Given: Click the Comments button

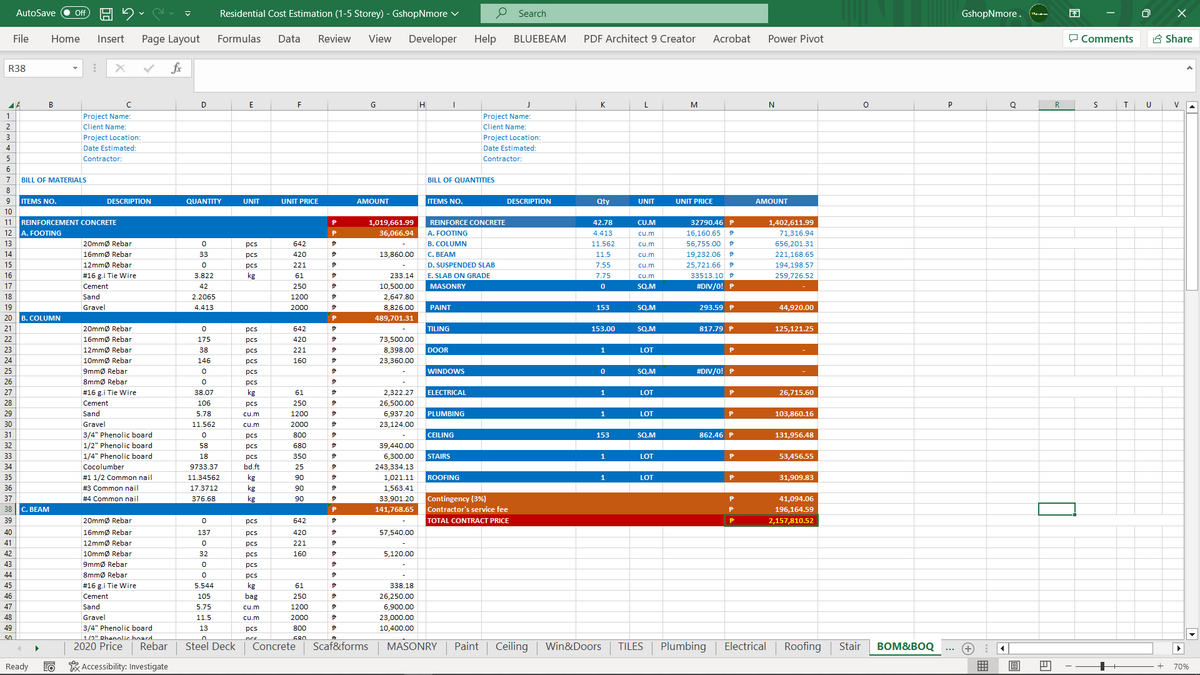Looking at the screenshot, I should point(1101,38).
